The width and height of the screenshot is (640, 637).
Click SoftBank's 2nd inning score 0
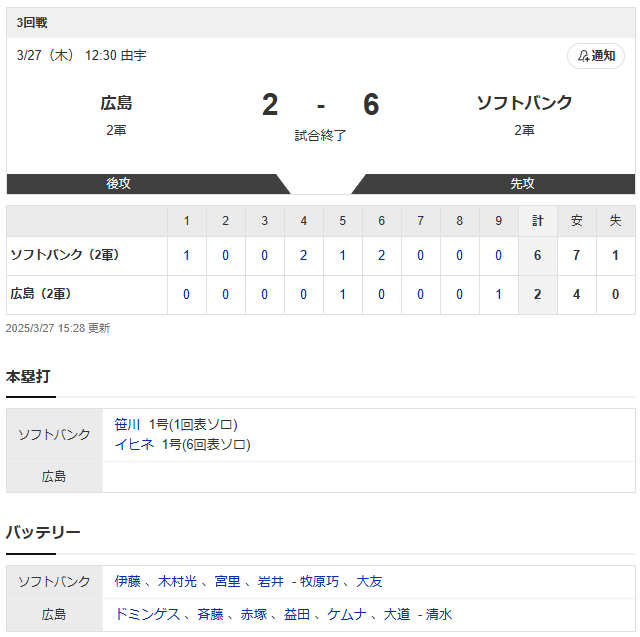pos(225,255)
